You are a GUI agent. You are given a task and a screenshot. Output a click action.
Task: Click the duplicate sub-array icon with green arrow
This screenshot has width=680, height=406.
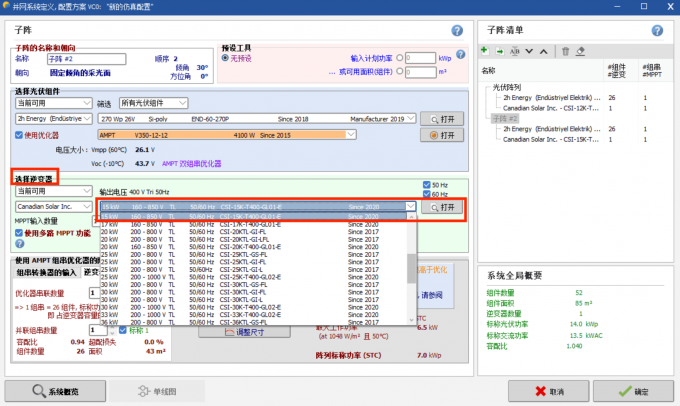pos(500,51)
